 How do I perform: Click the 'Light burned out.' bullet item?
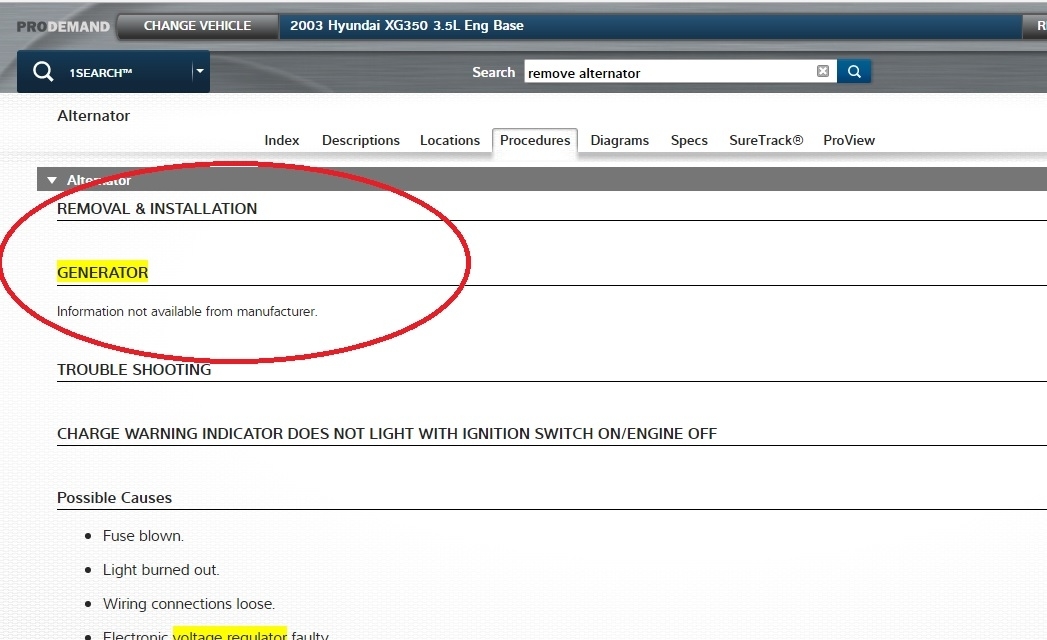161,570
